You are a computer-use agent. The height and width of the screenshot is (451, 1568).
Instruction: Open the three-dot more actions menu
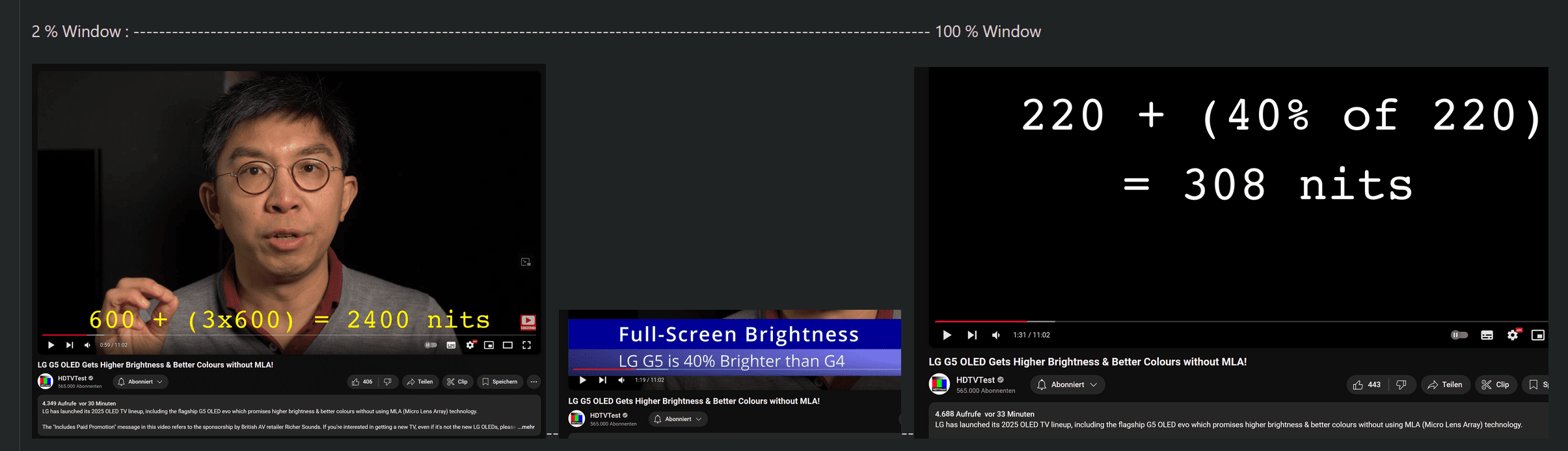(x=534, y=382)
